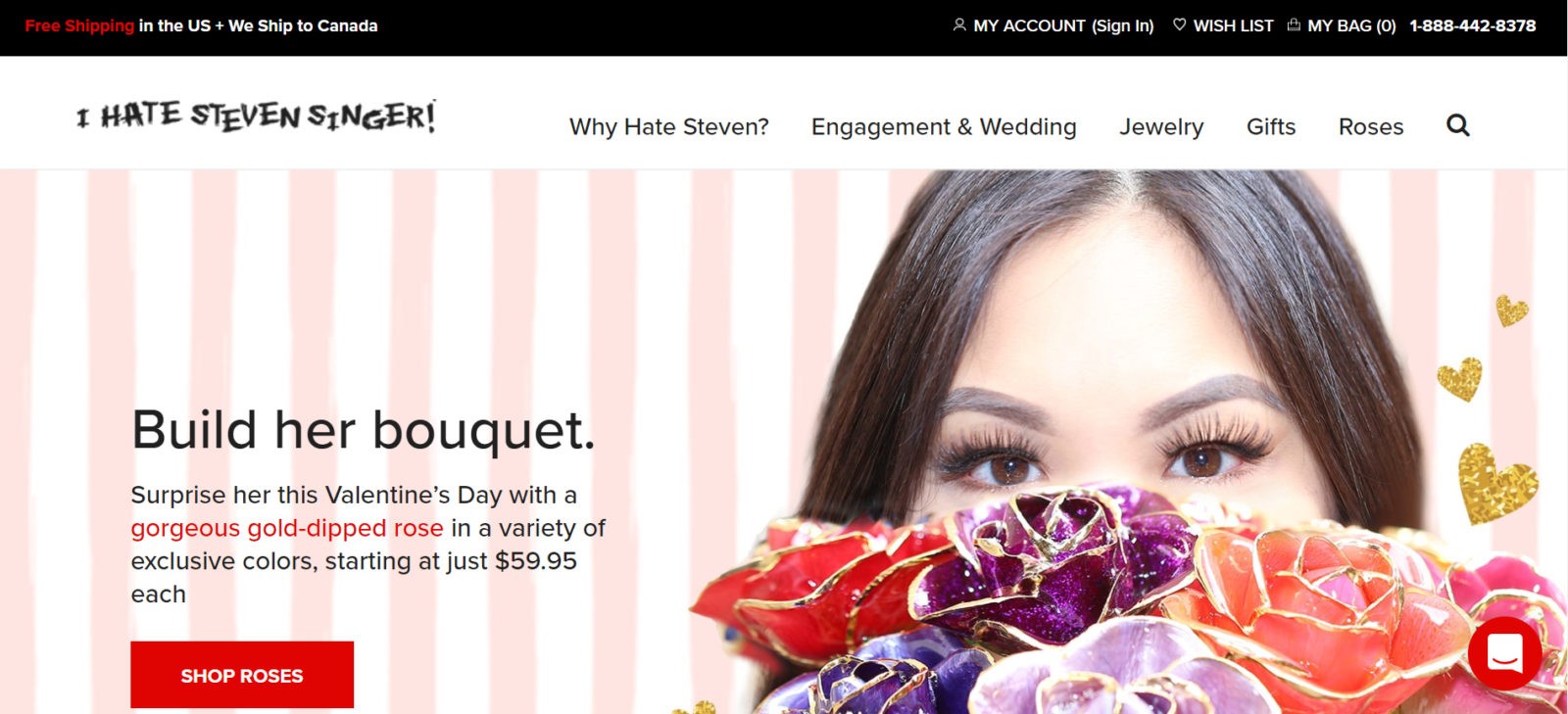Open the Jewelry navigation menu
The height and width of the screenshot is (714, 1568).
tap(1161, 127)
